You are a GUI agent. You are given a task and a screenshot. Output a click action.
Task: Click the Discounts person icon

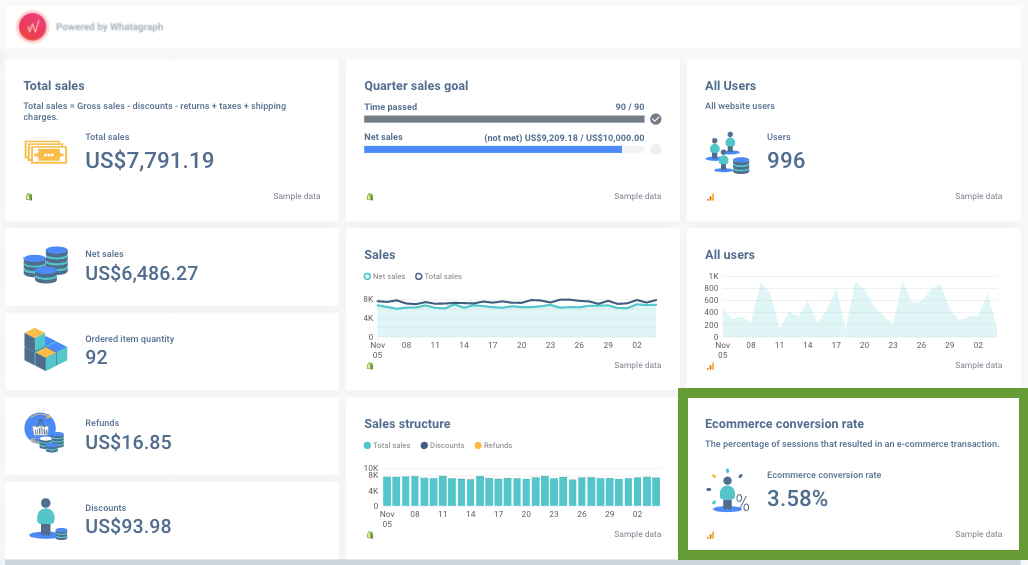(x=49, y=518)
